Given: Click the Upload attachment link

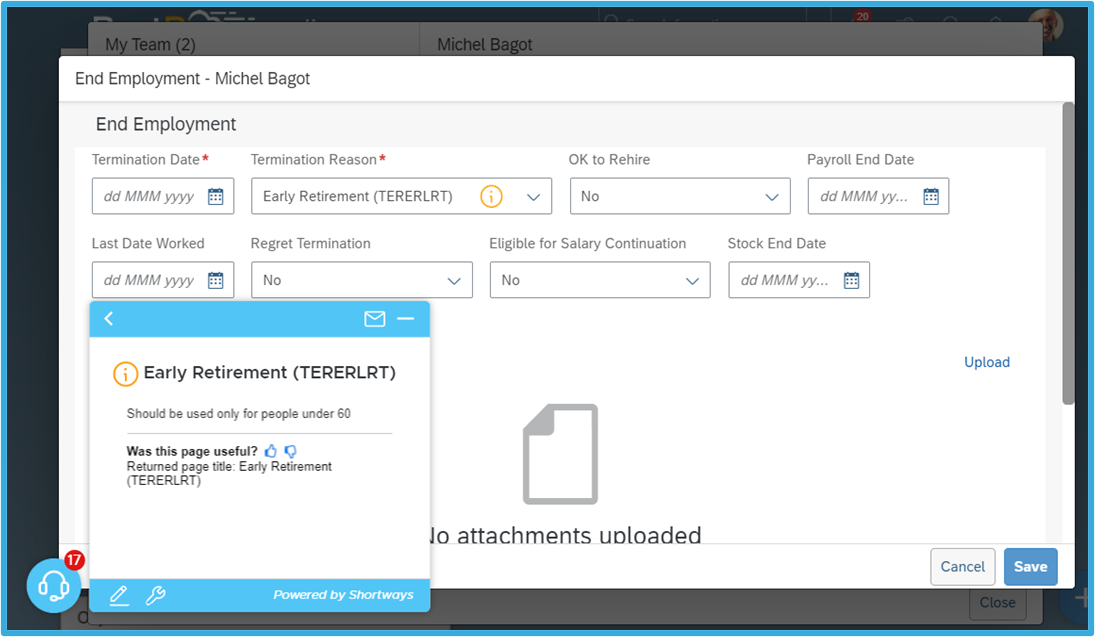Looking at the screenshot, I should point(987,362).
